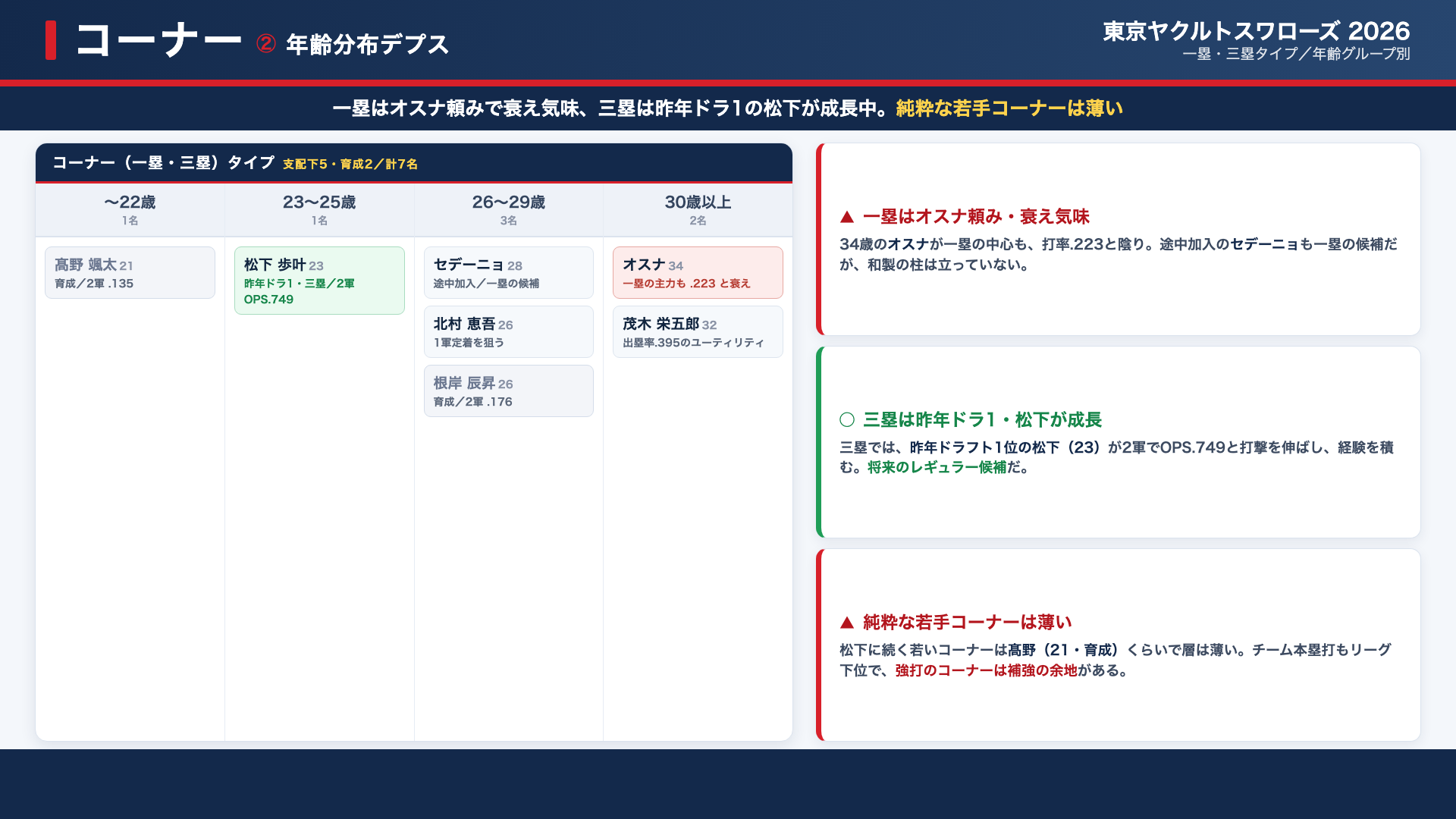Click the red triangle beside 純粋な若手コーナーは薄い heading

click(847, 623)
